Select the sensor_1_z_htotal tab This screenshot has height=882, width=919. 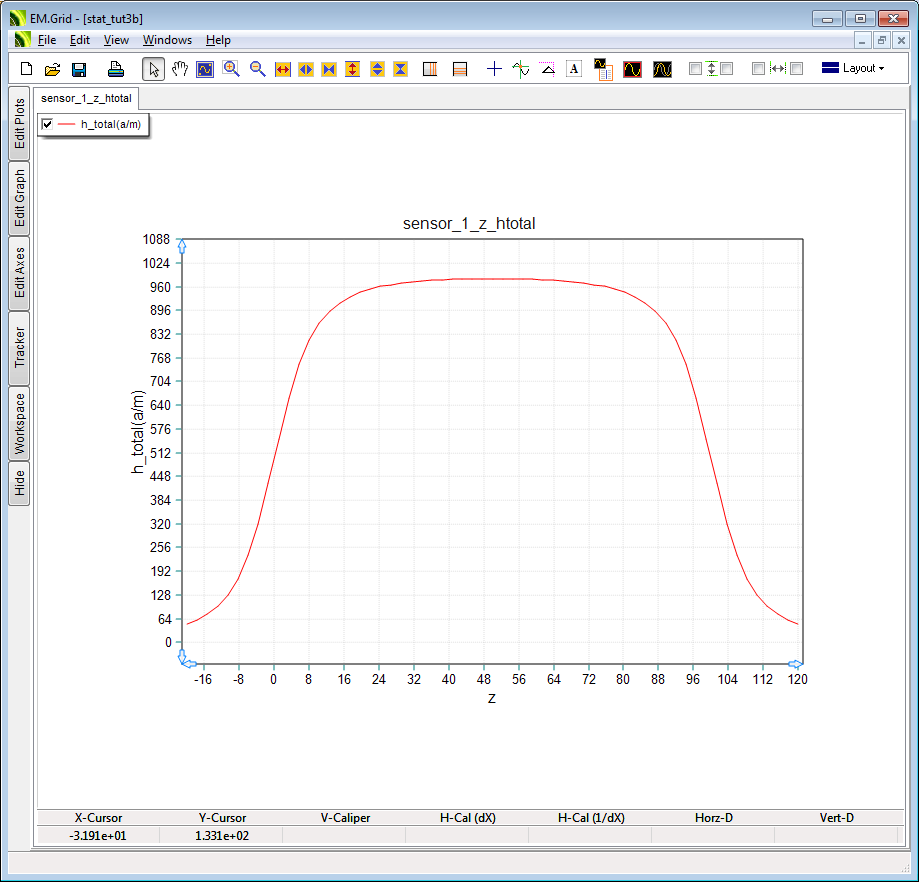pyautogui.click(x=86, y=98)
